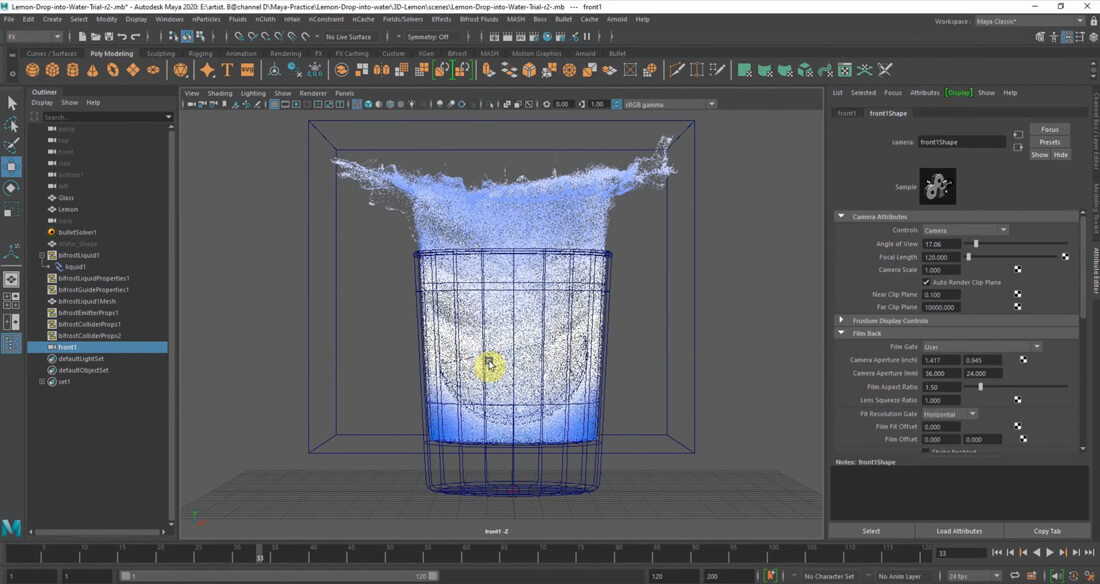Open the sRGB gamma view transform dropdown

pos(669,104)
